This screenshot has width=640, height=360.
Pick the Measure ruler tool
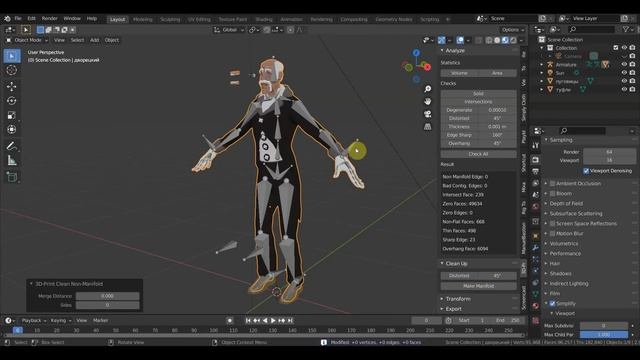(11, 160)
